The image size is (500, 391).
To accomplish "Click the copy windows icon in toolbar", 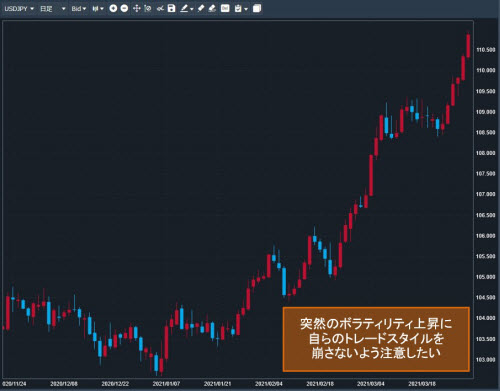I will coord(257,8).
